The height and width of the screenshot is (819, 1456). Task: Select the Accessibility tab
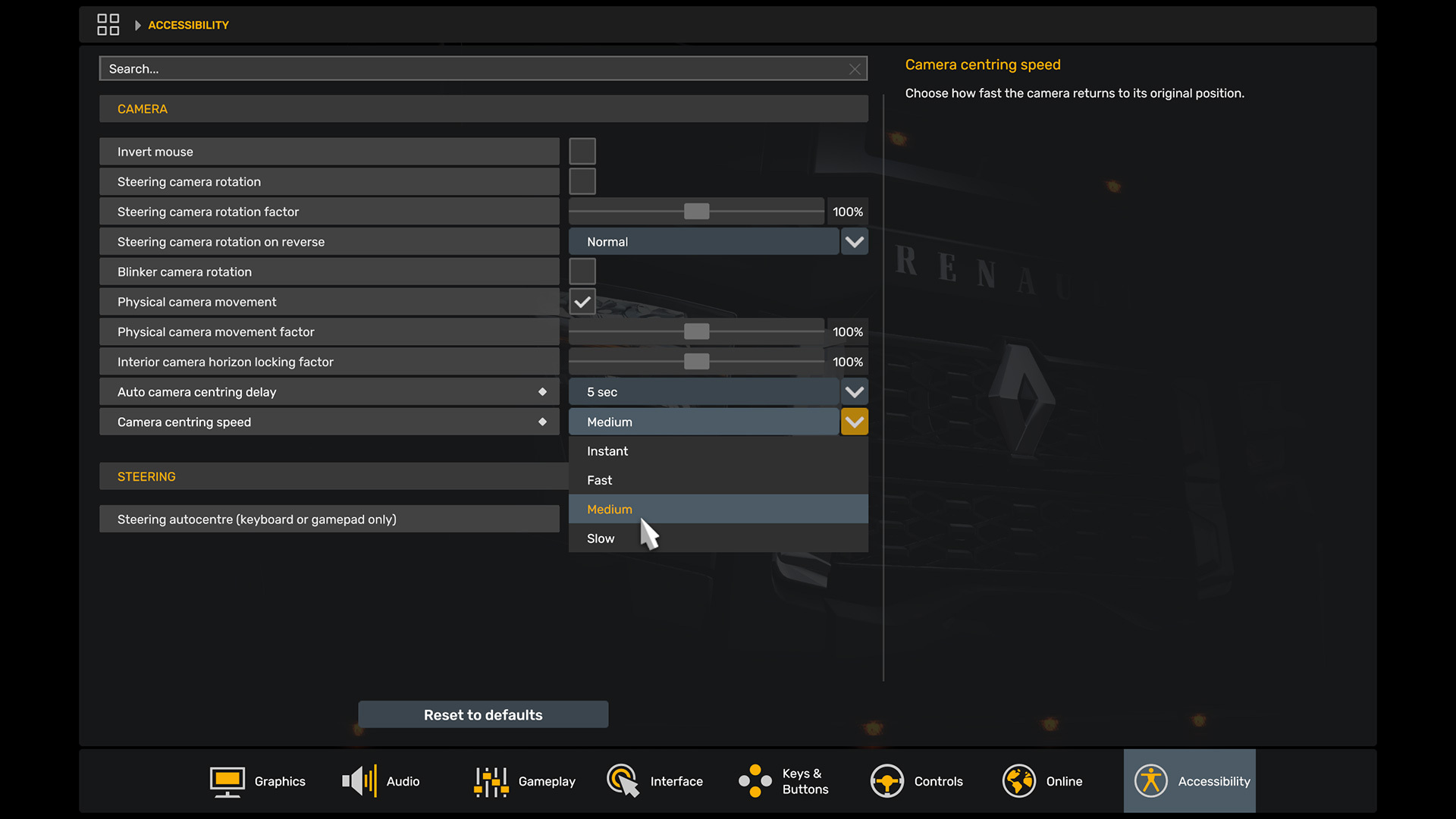(x=1189, y=781)
